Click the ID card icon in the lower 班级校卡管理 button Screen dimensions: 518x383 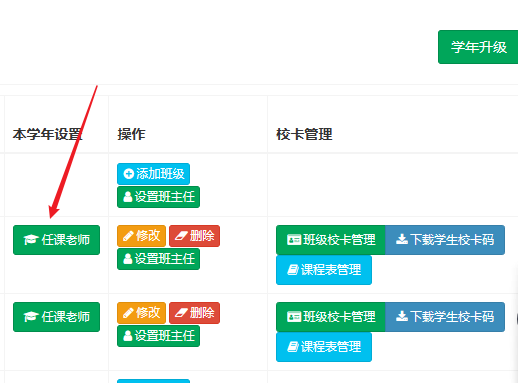coord(294,317)
